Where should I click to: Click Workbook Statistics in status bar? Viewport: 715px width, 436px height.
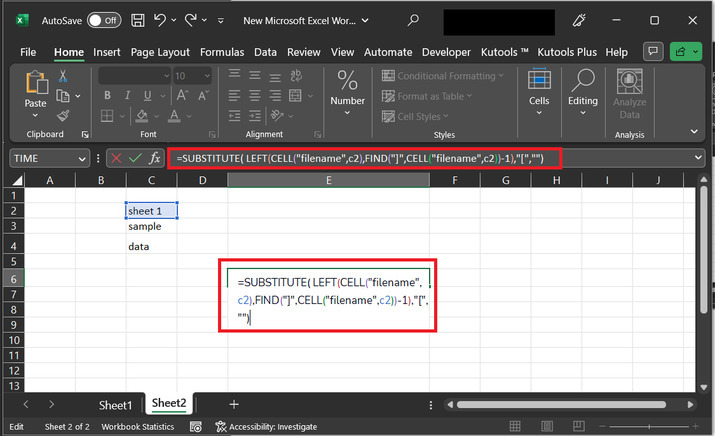pos(138,426)
